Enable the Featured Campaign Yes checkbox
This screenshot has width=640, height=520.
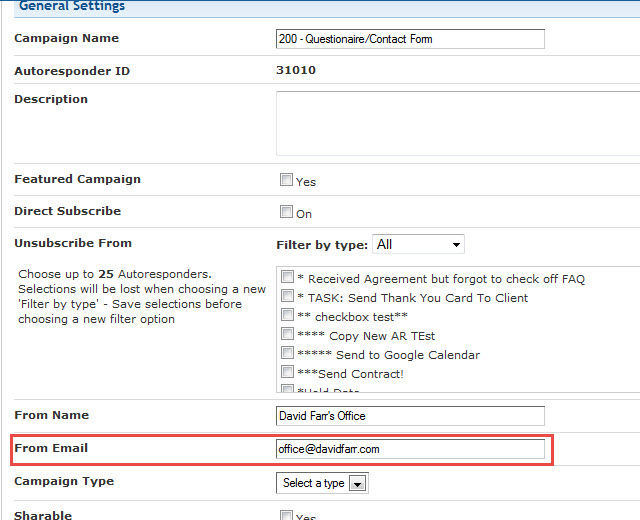(286, 181)
